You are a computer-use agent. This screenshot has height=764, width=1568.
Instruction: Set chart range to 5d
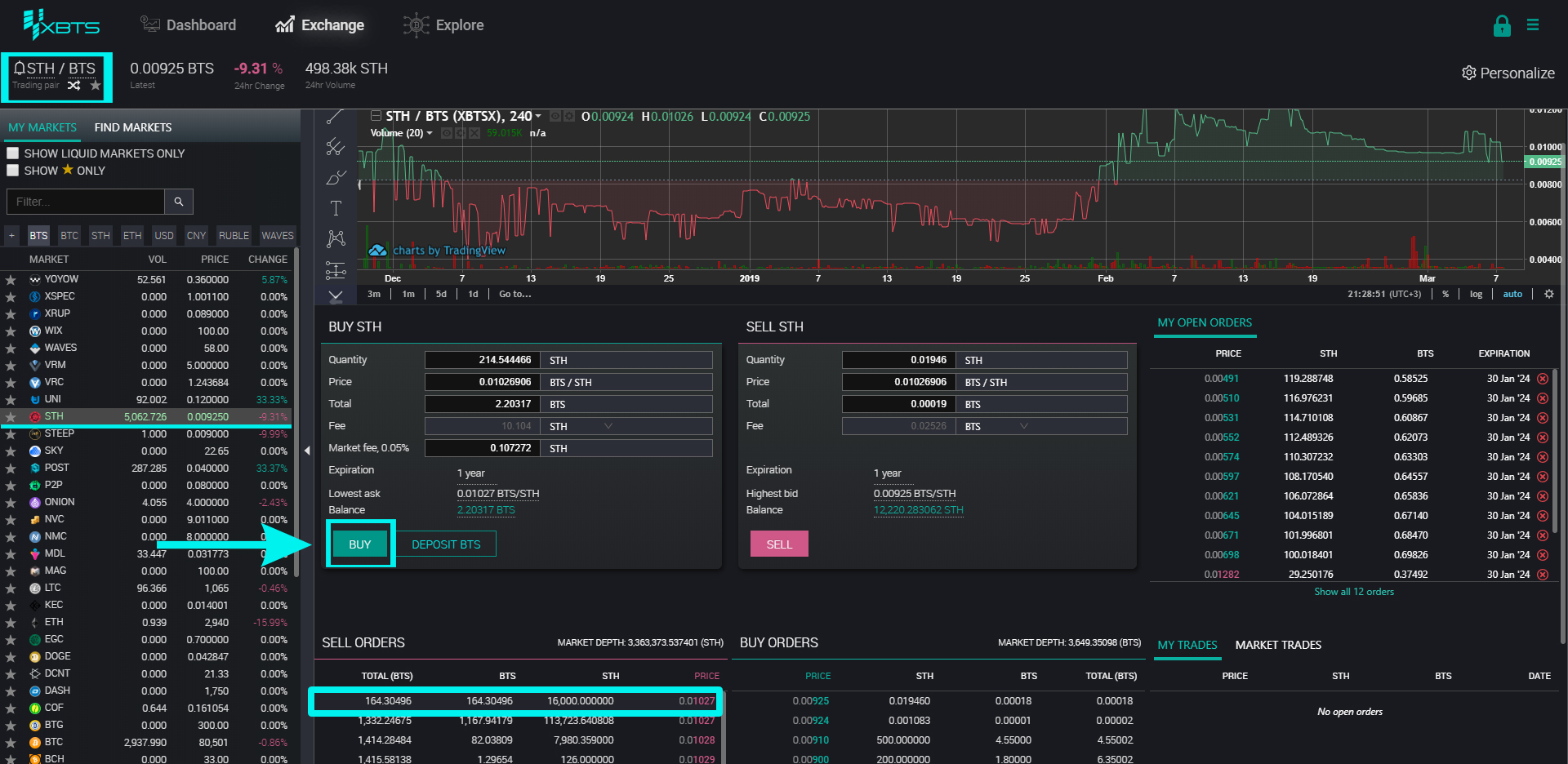pyautogui.click(x=441, y=294)
